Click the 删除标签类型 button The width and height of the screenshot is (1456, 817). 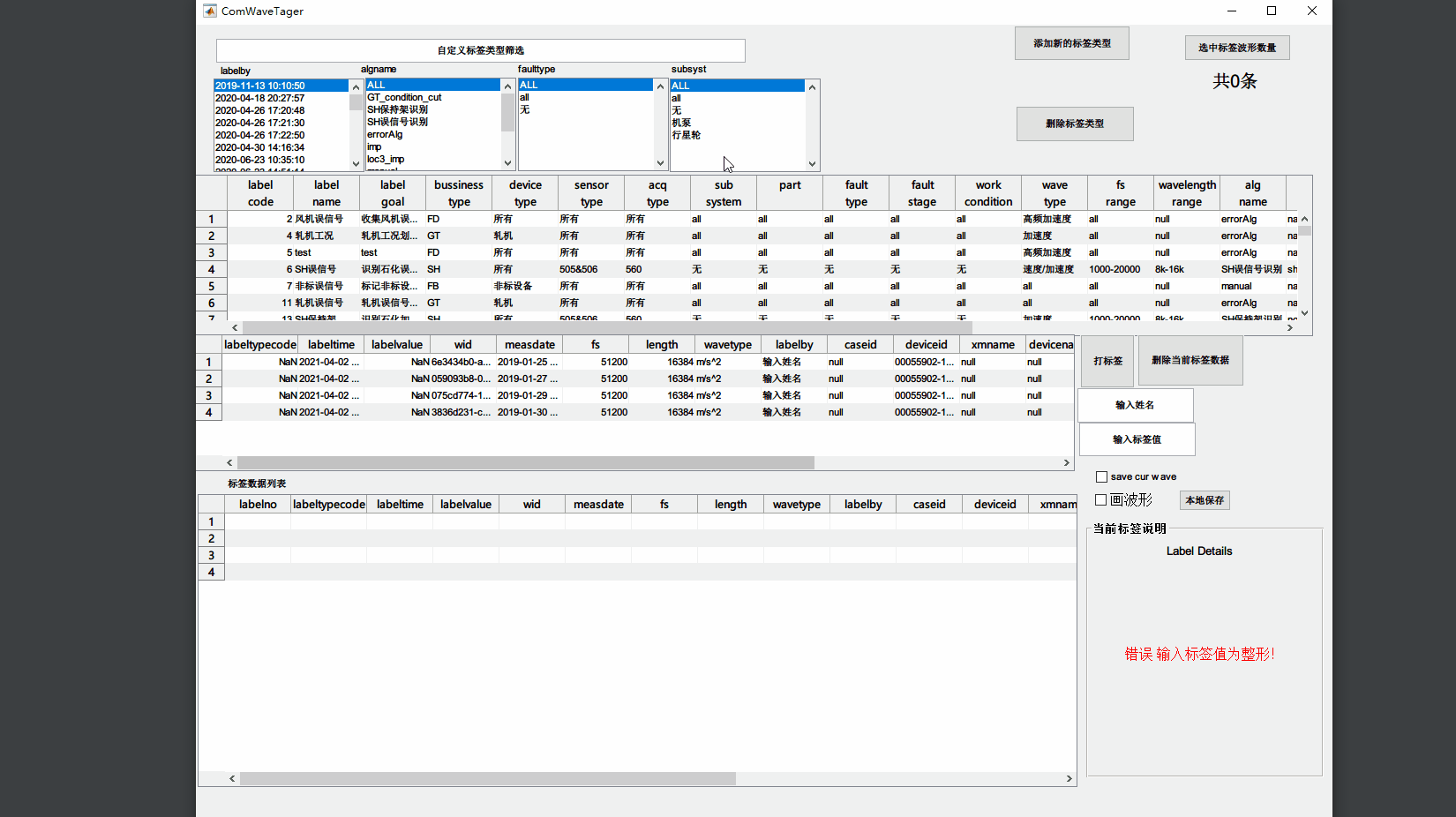coord(1074,124)
